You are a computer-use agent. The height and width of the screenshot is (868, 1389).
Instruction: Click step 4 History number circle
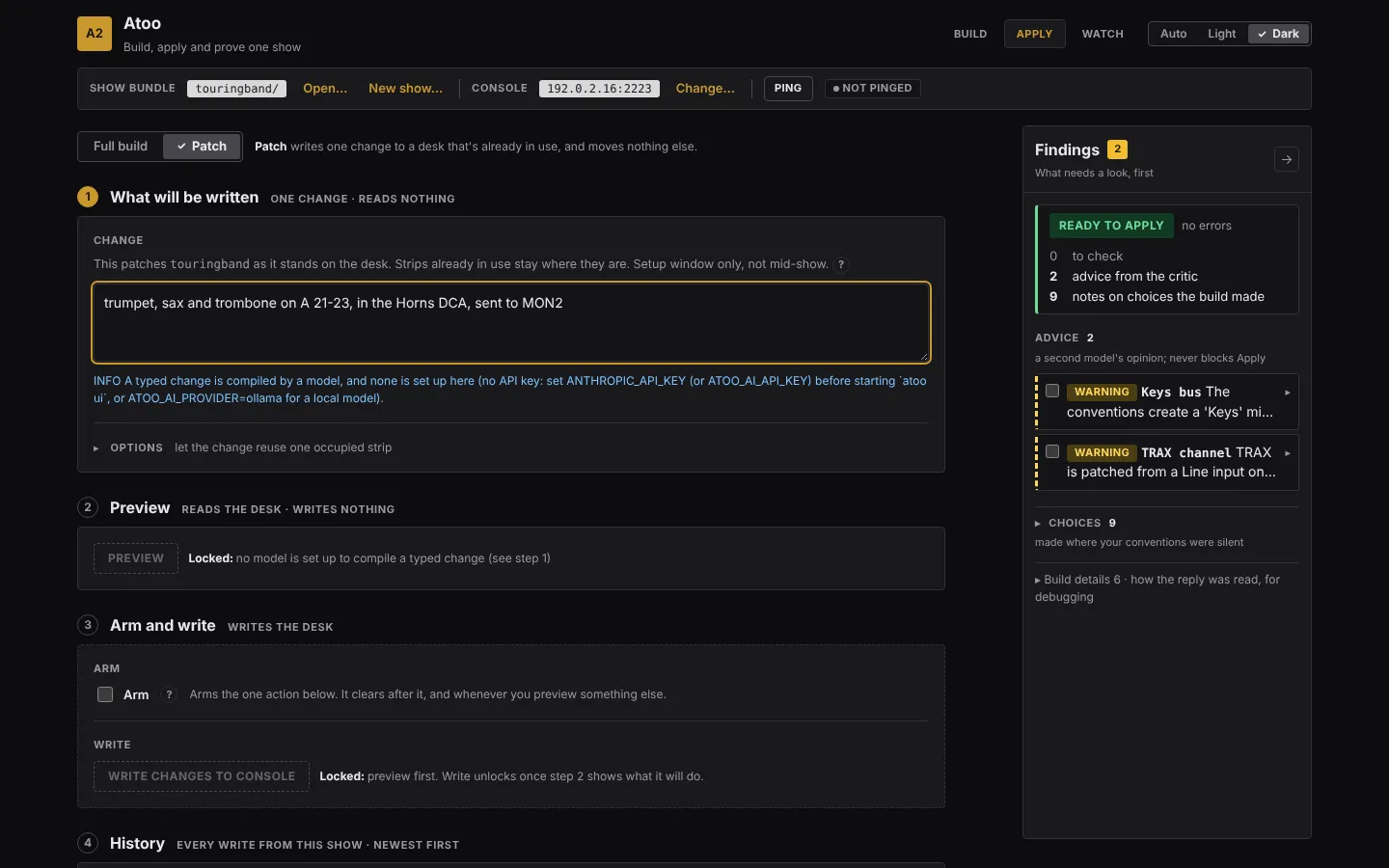(x=88, y=843)
